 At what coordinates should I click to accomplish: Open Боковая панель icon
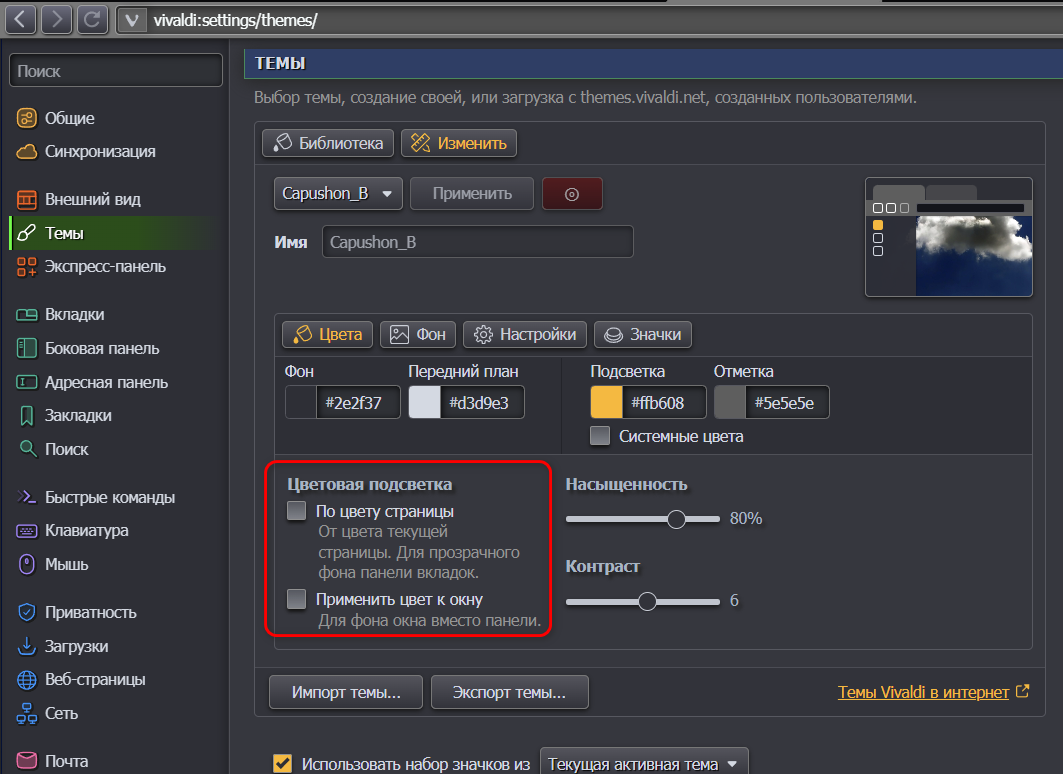(26, 348)
